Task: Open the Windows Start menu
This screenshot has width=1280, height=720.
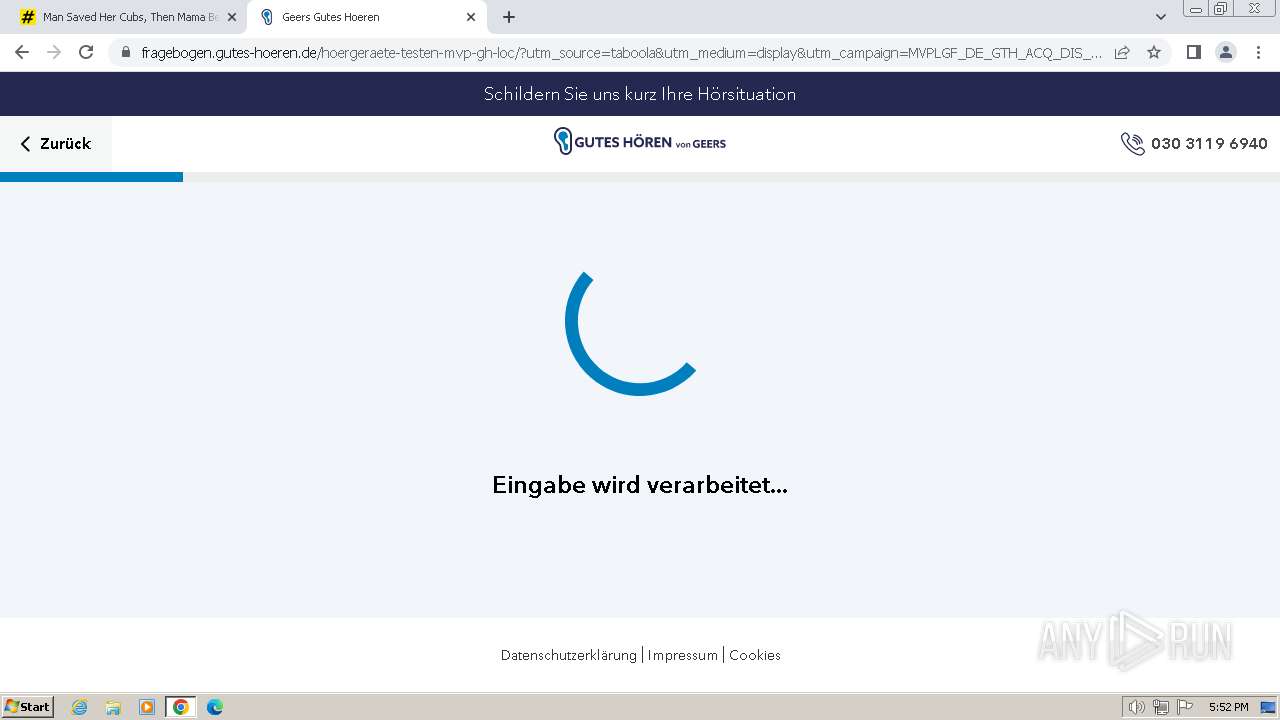Action: (28, 707)
